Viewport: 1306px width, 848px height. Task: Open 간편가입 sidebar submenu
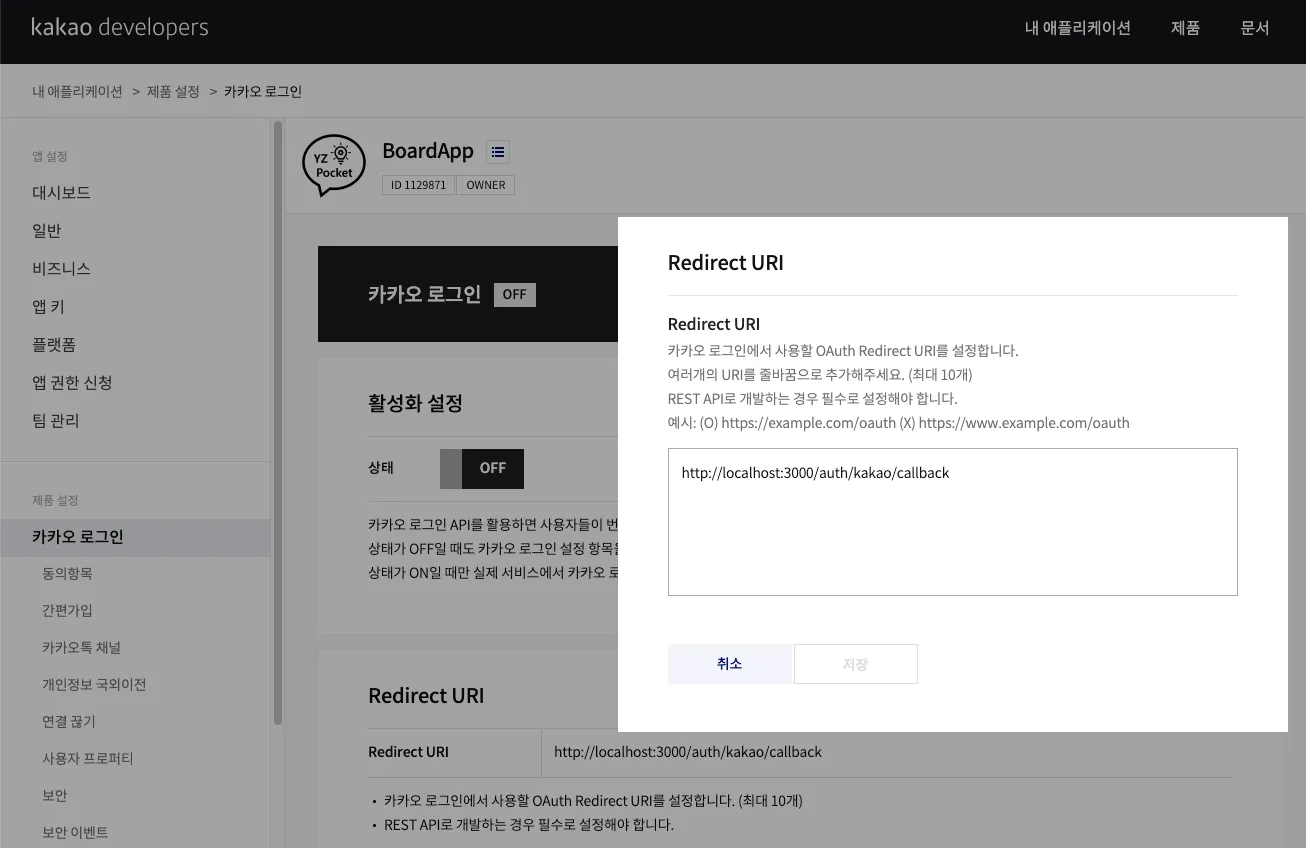pyautogui.click(x=67, y=611)
